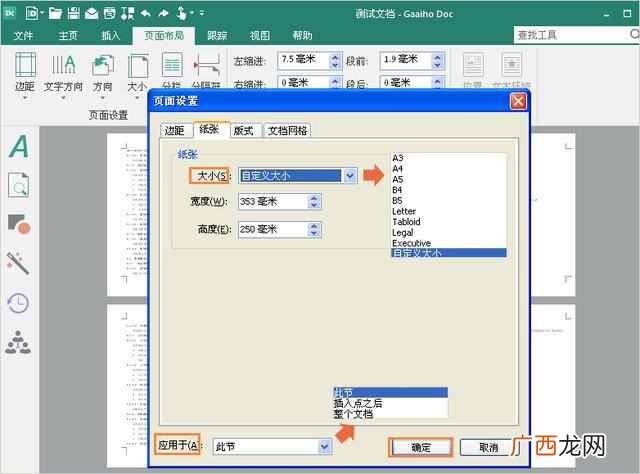Click the 段前 field showing 1.9 毫米

click(412, 61)
